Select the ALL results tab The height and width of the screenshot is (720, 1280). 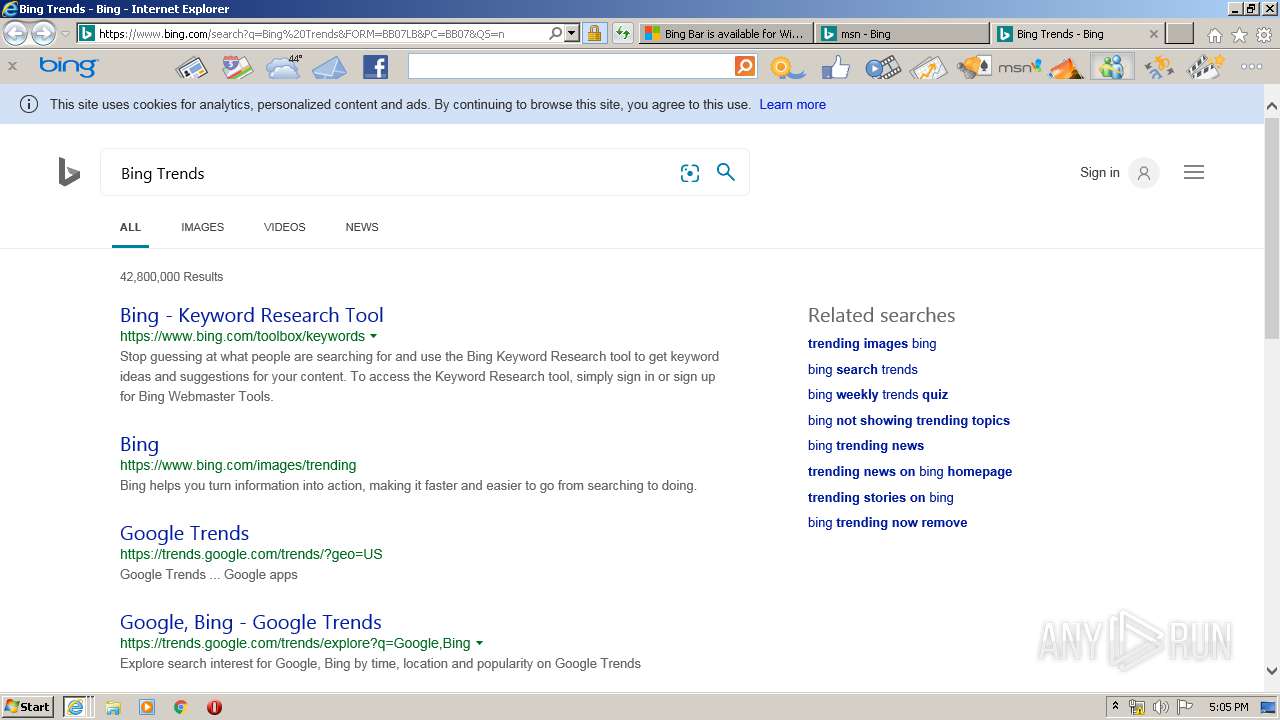pos(130,227)
